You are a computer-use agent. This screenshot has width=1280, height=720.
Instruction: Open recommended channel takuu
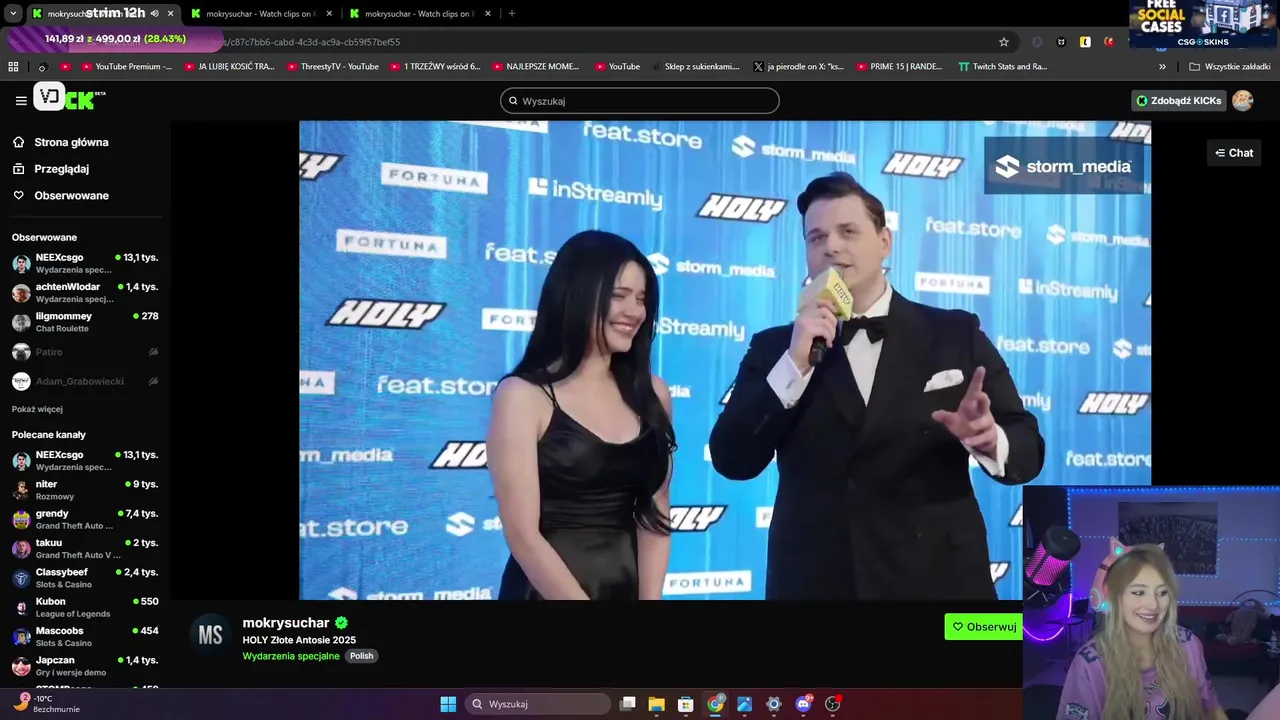coord(85,548)
